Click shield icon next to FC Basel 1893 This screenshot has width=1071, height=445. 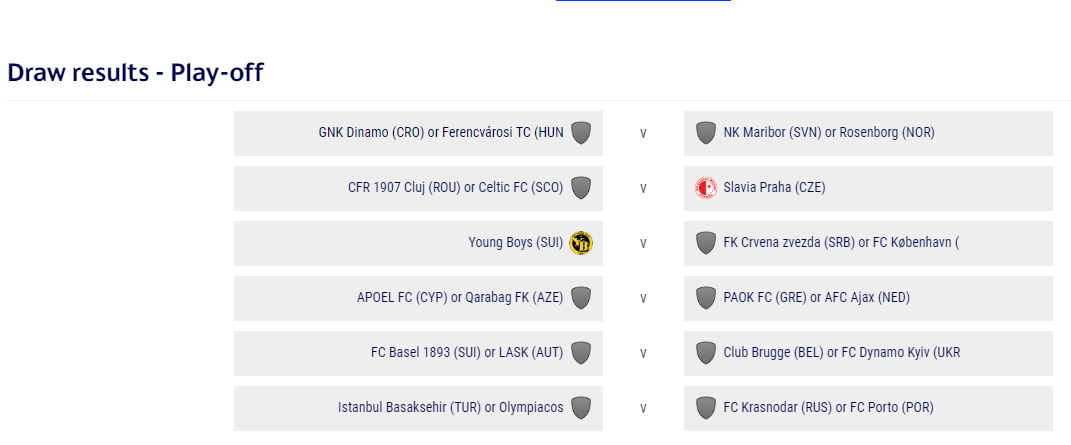(x=581, y=353)
